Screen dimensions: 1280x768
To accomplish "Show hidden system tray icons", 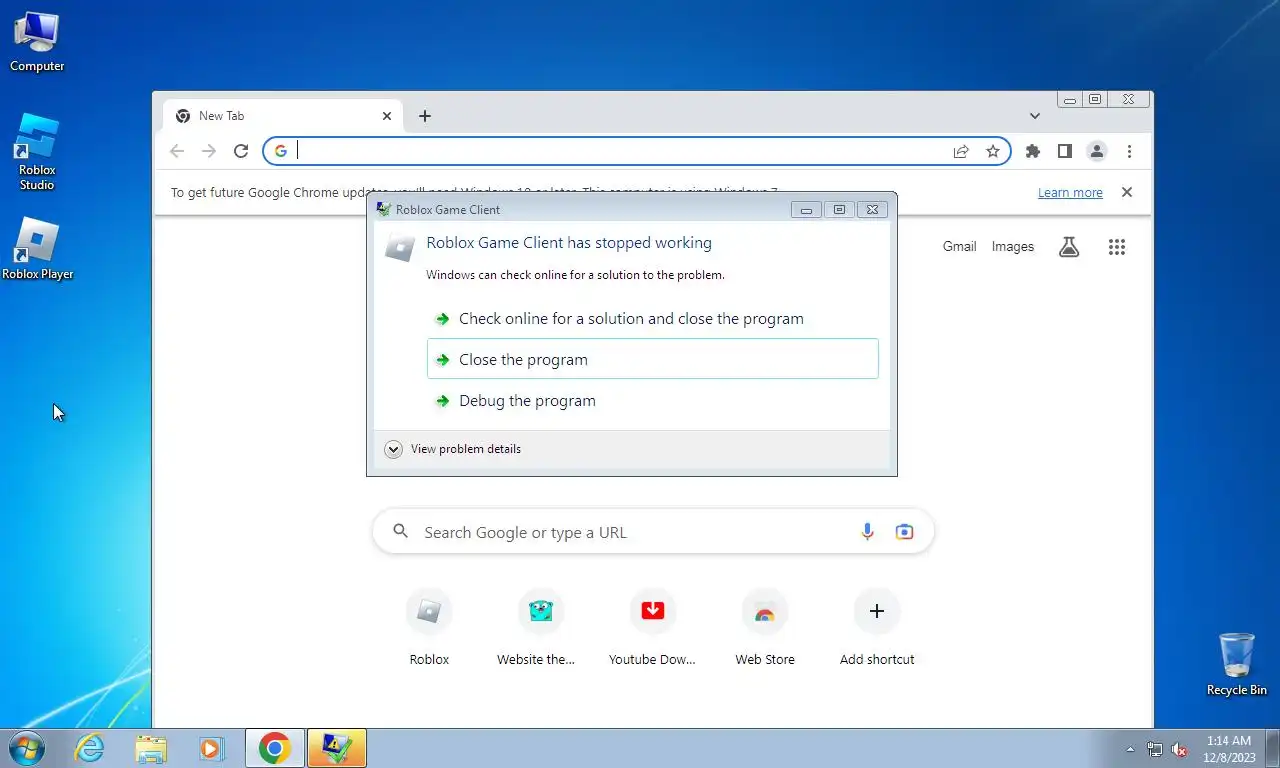I will (1131, 749).
